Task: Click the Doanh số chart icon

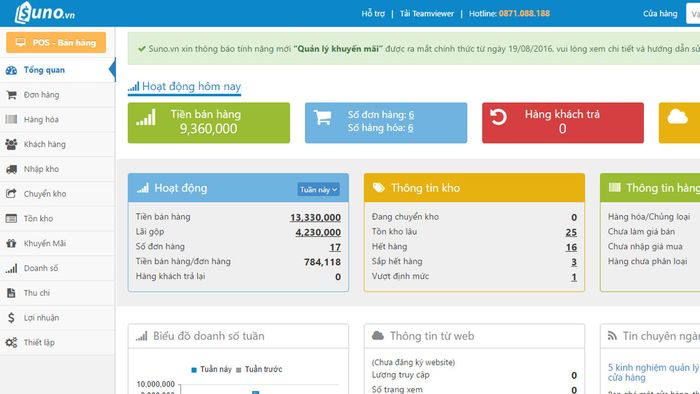Action: click(11, 268)
